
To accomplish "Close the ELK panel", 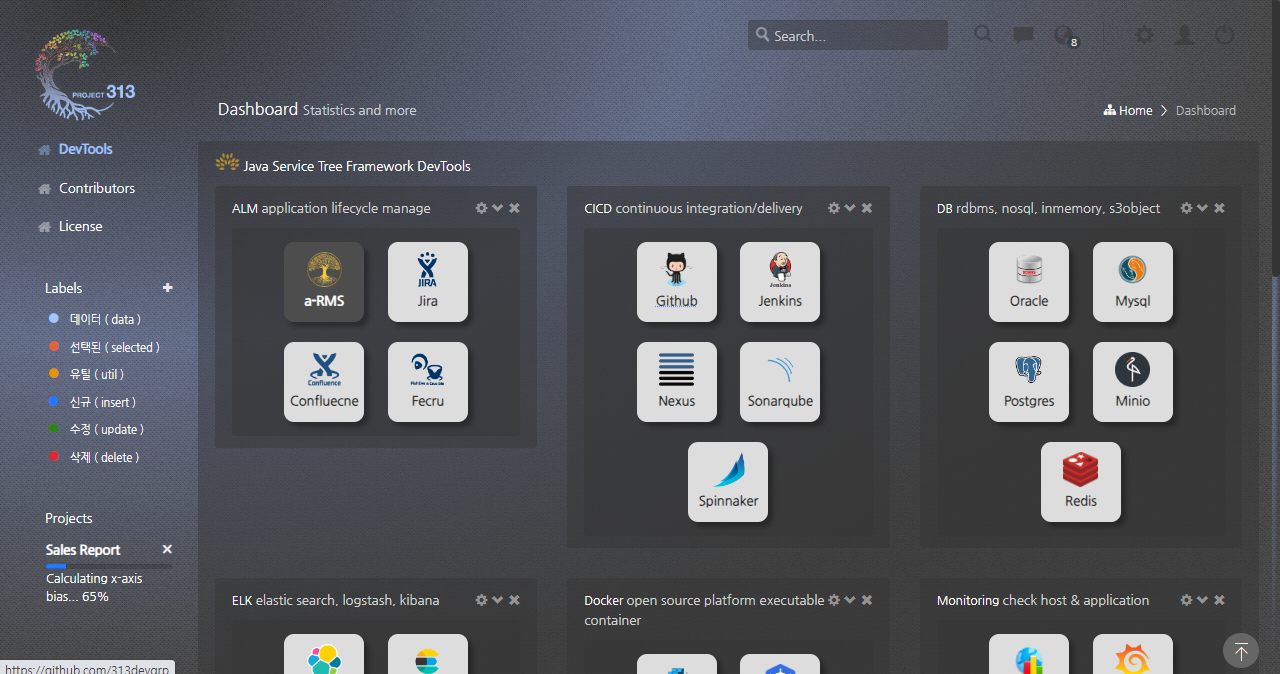I will [x=514, y=600].
